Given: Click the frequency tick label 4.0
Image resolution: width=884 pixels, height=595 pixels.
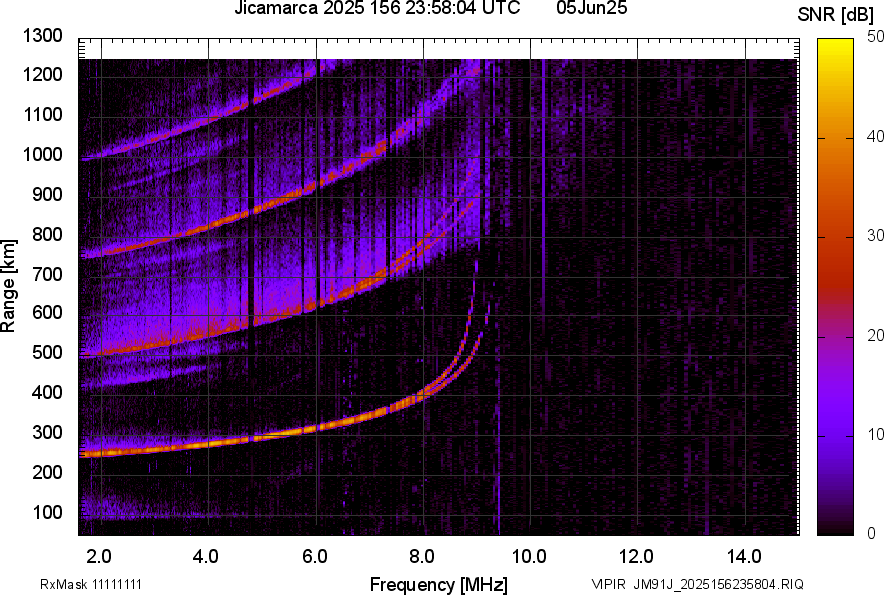Looking at the screenshot, I should point(206,557).
